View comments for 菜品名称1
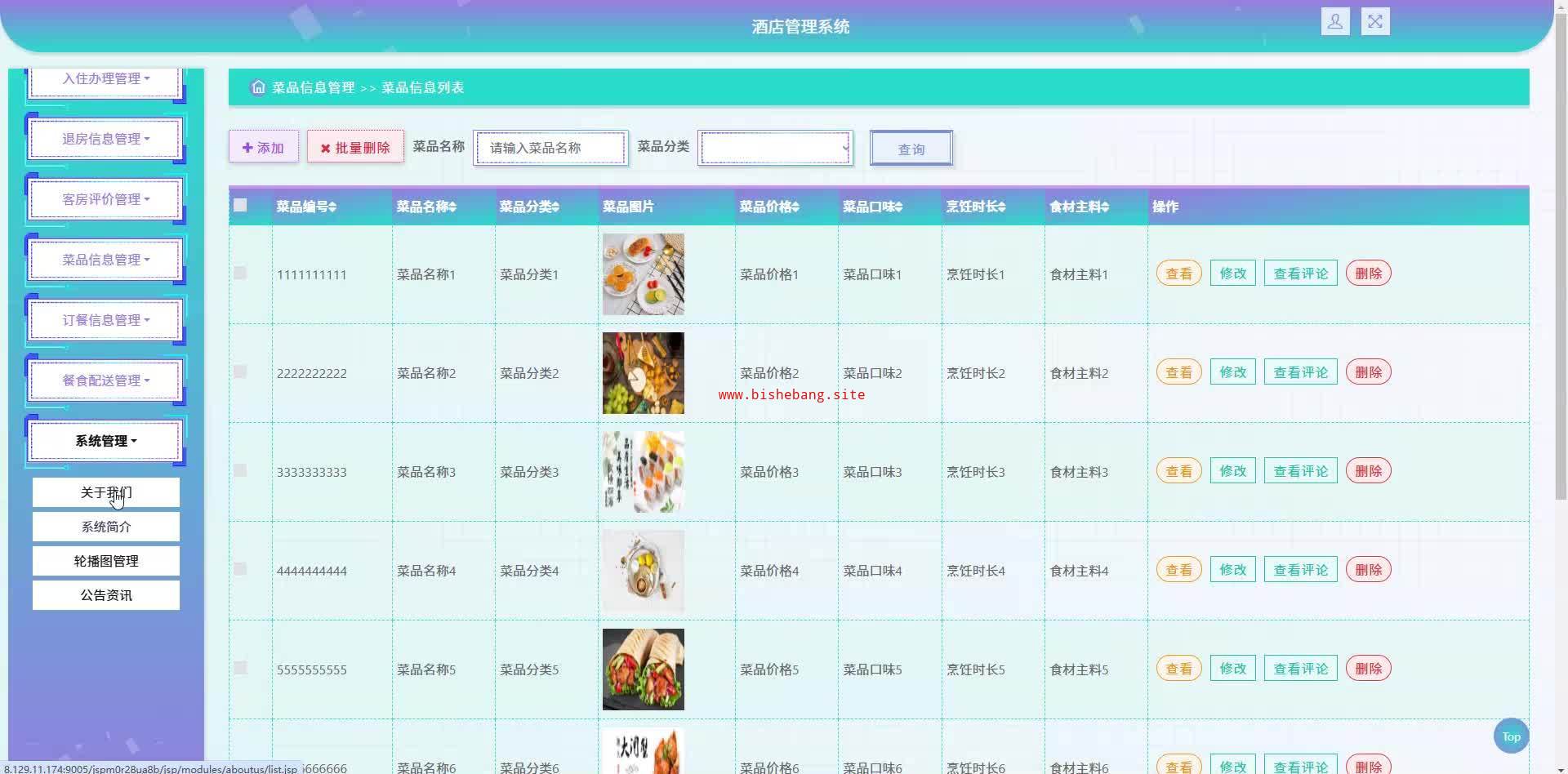1568x774 pixels. 1301,274
